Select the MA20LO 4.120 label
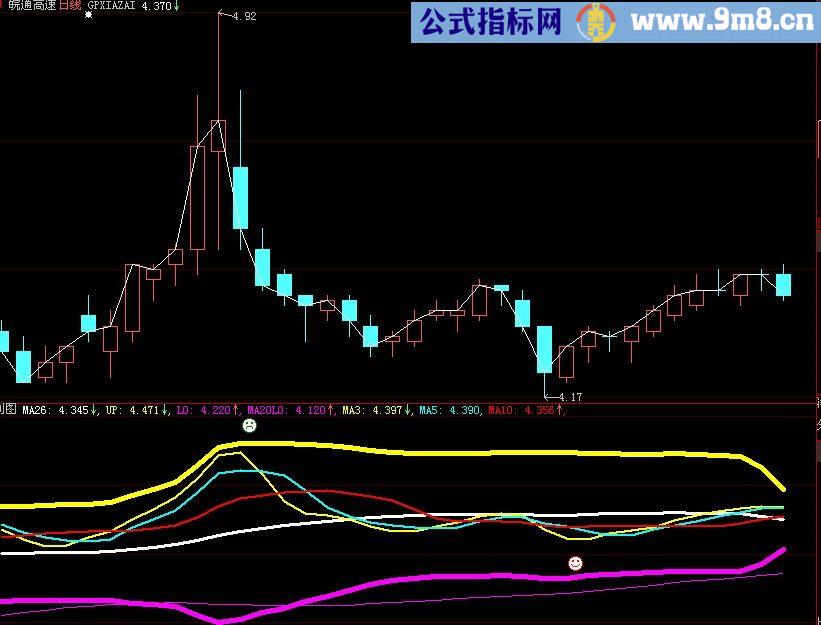The image size is (821, 625). click(290, 410)
